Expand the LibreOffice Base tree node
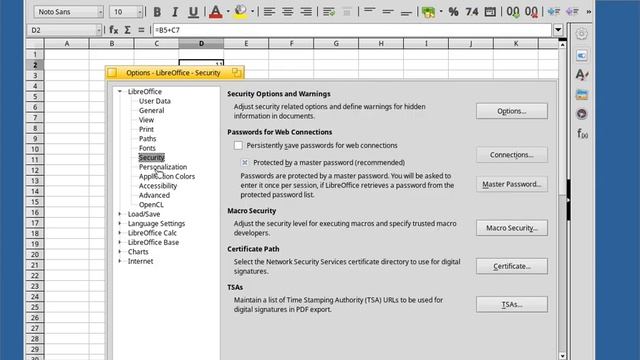The height and width of the screenshot is (360, 640). coord(120,242)
